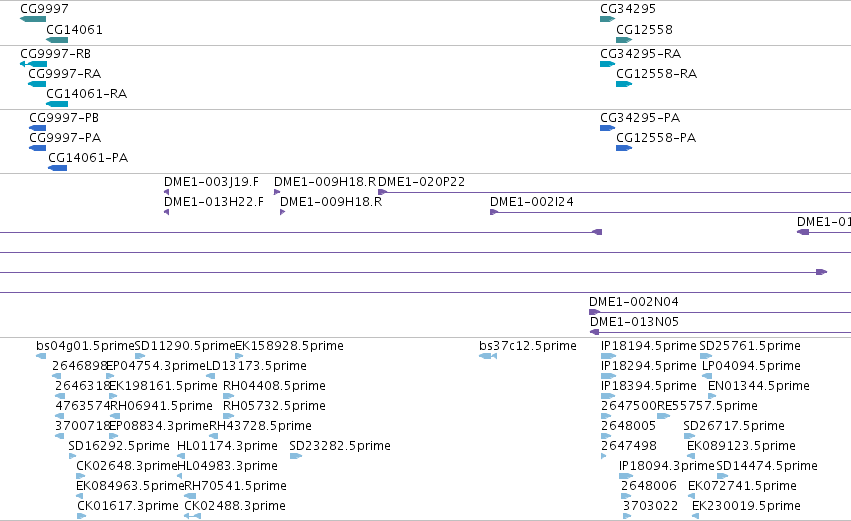Open EST EK158928.5prime
851x521 pixels.
tap(289, 346)
